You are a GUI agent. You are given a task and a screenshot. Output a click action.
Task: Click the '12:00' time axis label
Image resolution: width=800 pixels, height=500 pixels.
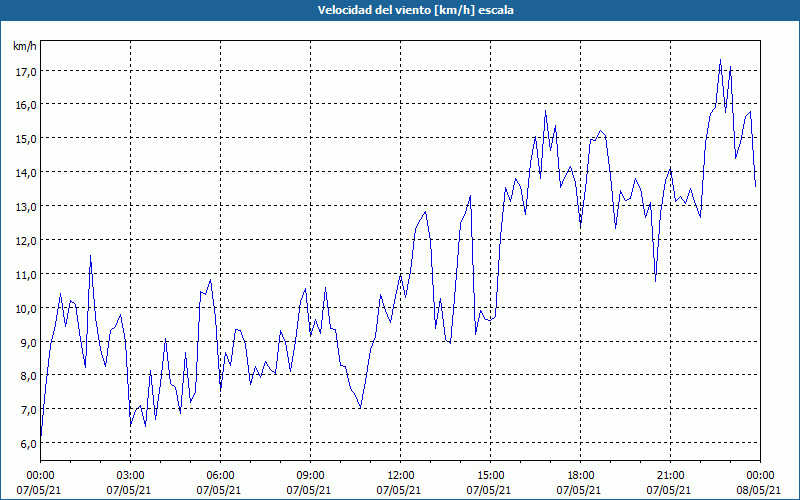pos(400,476)
